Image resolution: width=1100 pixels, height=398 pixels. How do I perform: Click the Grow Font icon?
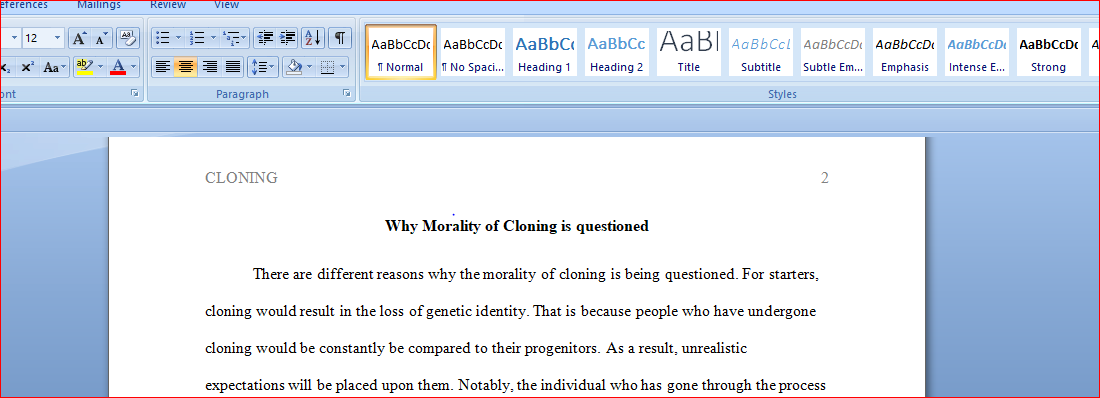[80, 38]
